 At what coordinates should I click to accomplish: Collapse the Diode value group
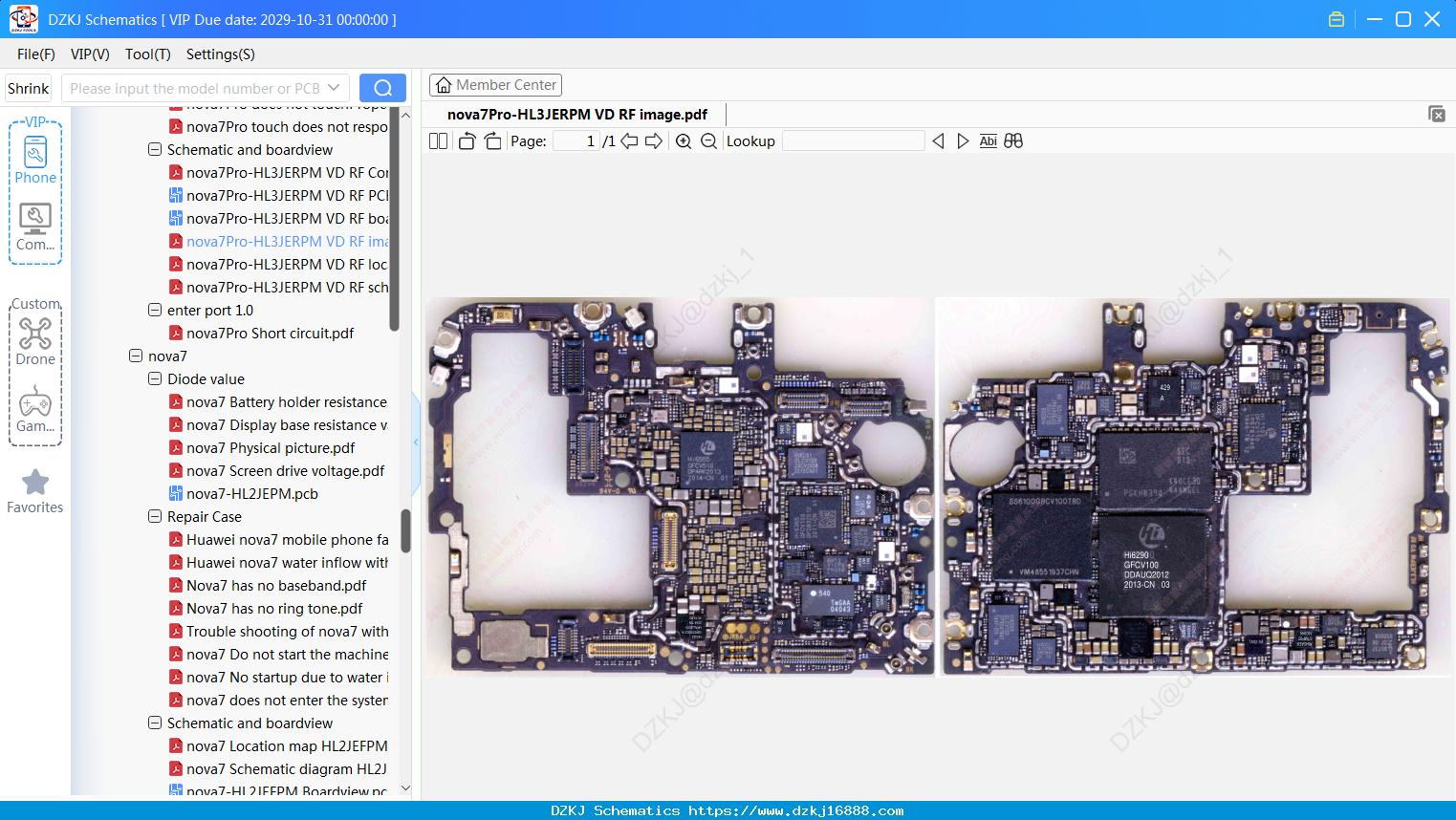[x=155, y=379]
